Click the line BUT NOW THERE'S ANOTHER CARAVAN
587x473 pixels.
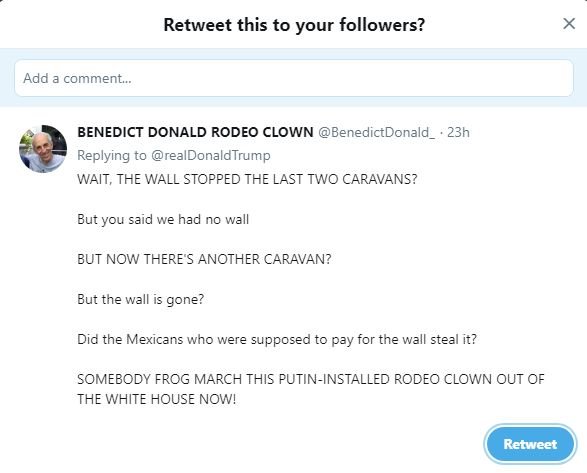pyautogui.click(x=204, y=259)
